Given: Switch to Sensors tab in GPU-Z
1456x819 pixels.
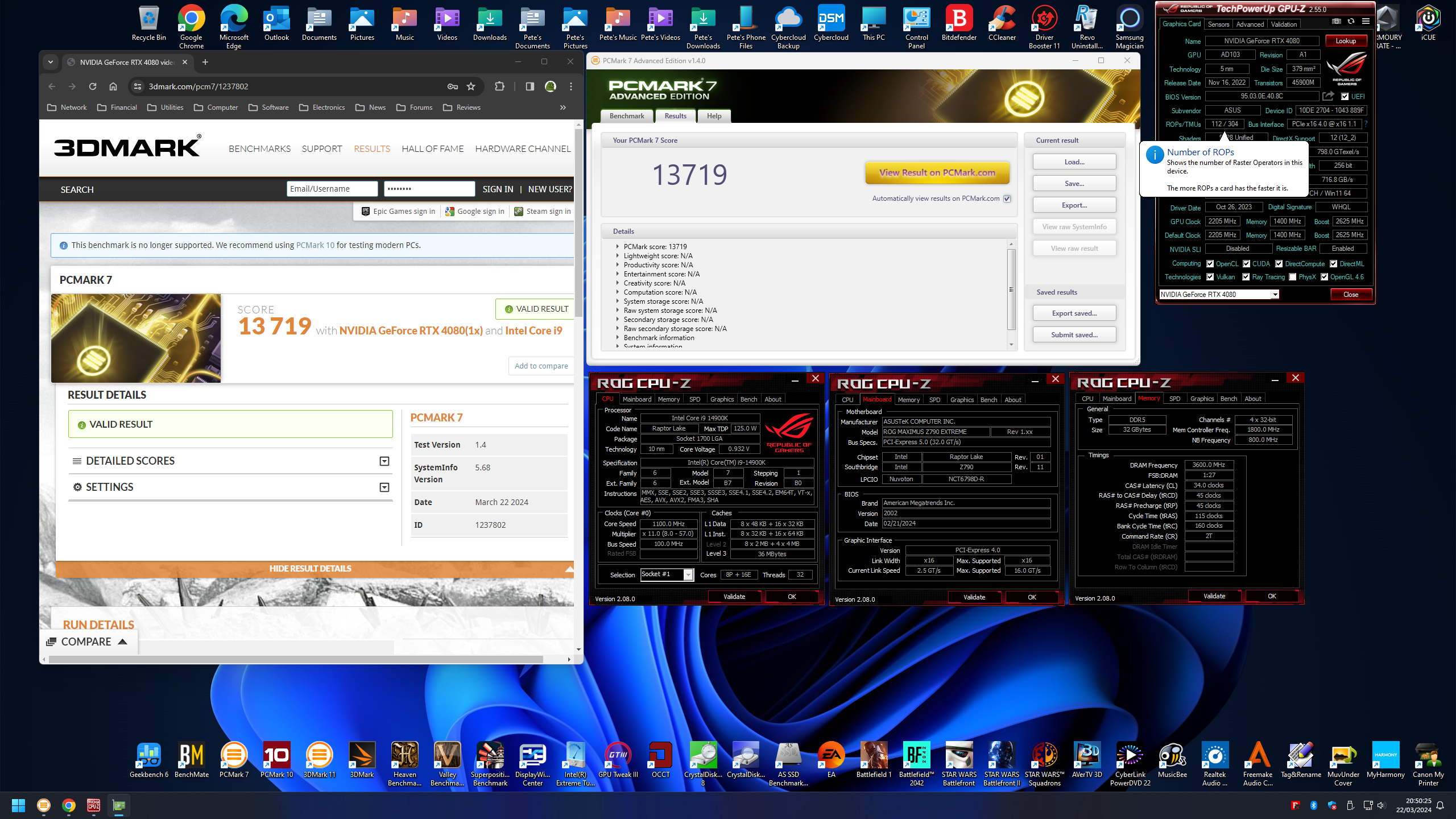Looking at the screenshot, I should 1218,24.
